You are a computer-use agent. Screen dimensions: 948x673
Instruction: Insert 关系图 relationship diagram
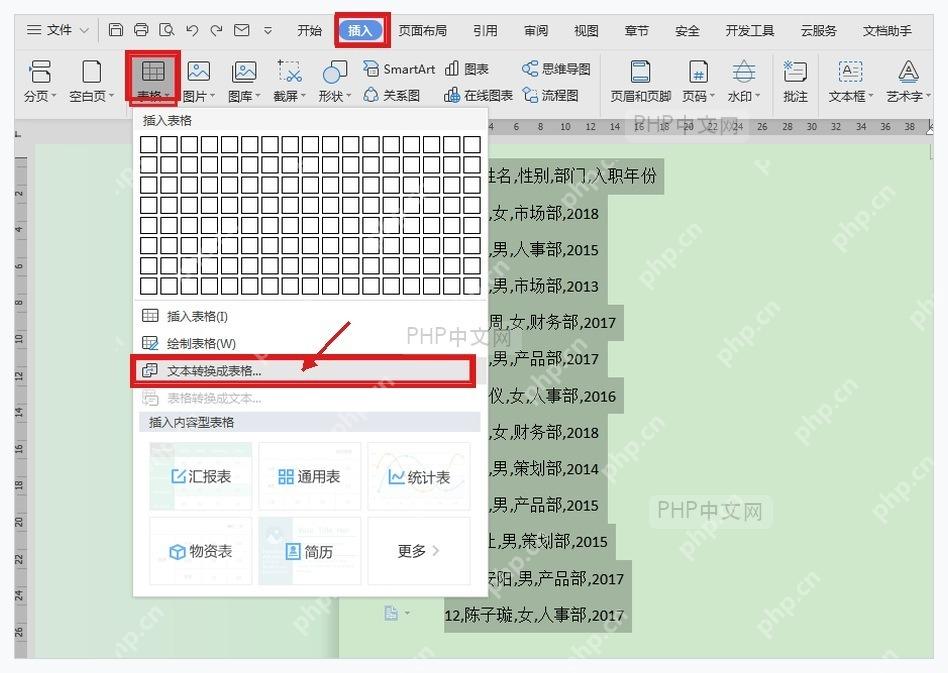392,96
